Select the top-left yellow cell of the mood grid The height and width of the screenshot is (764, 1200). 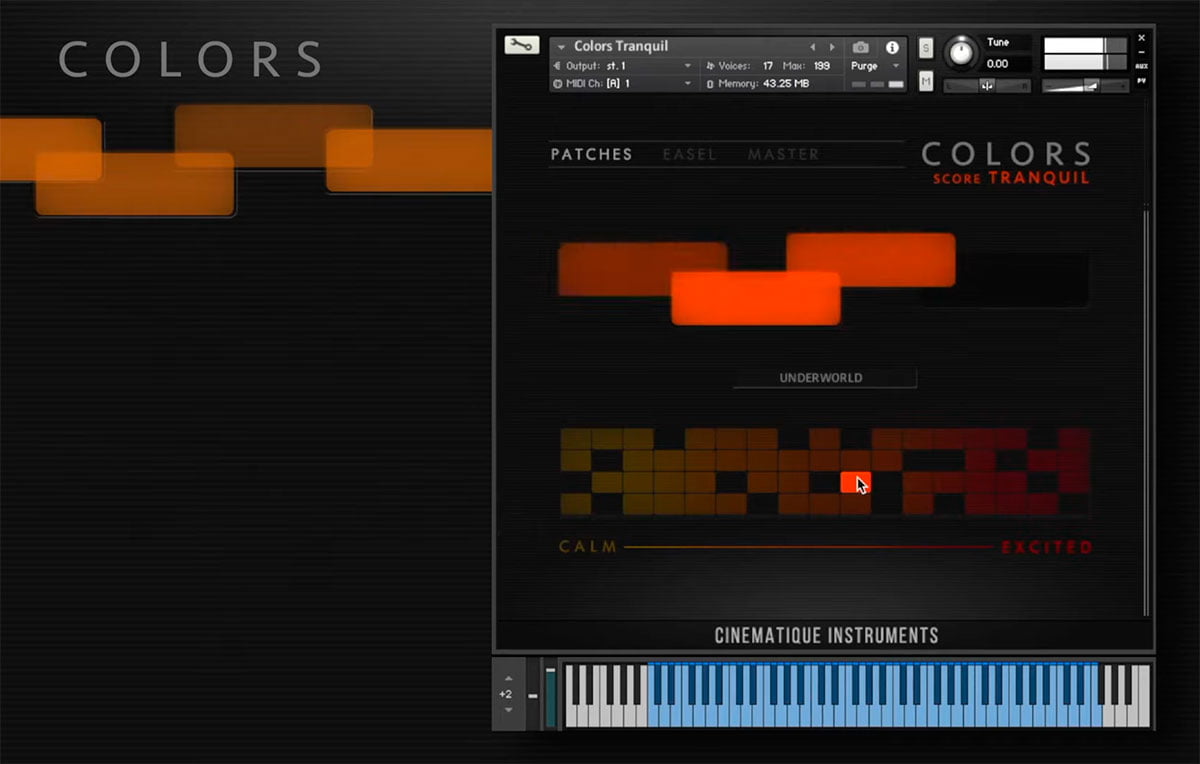coord(576,439)
